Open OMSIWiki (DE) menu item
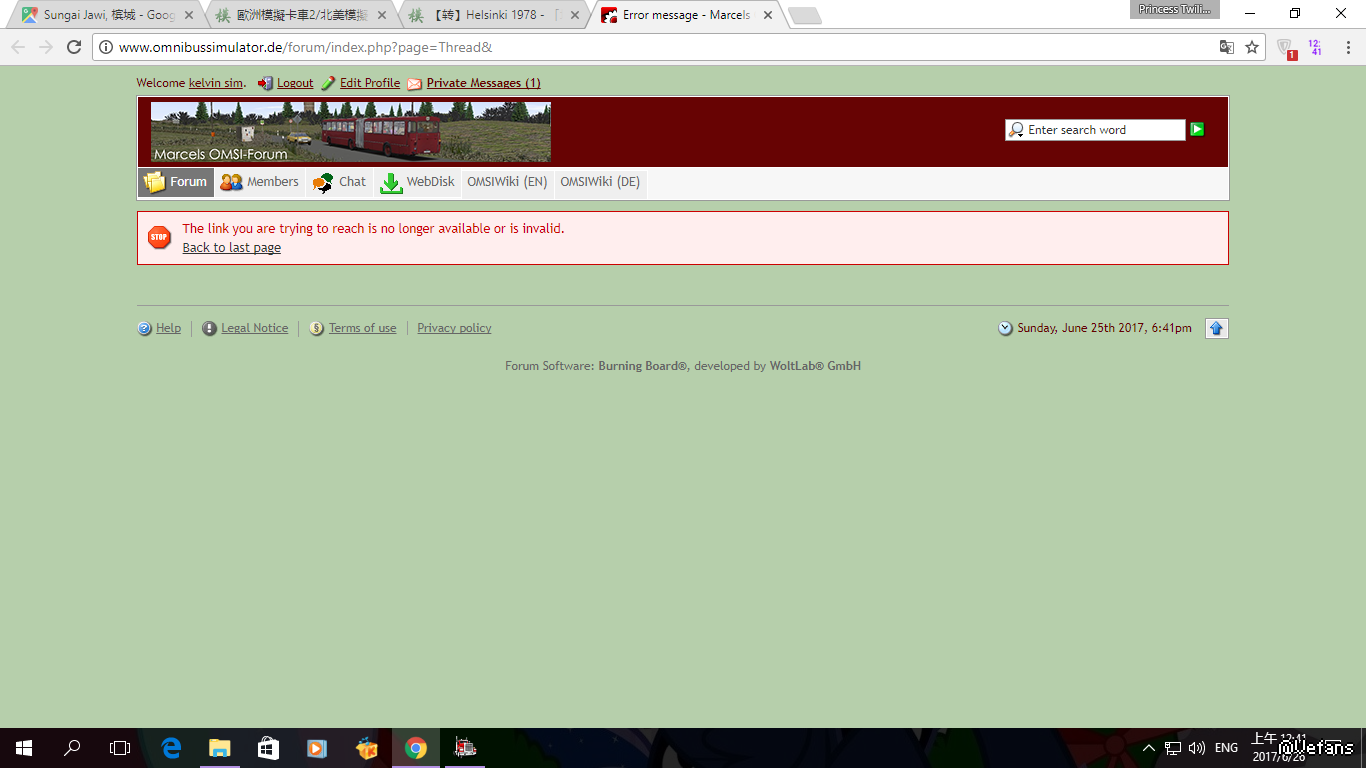Image resolution: width=1366 pixels, height=768 pixels. [600, 182]
